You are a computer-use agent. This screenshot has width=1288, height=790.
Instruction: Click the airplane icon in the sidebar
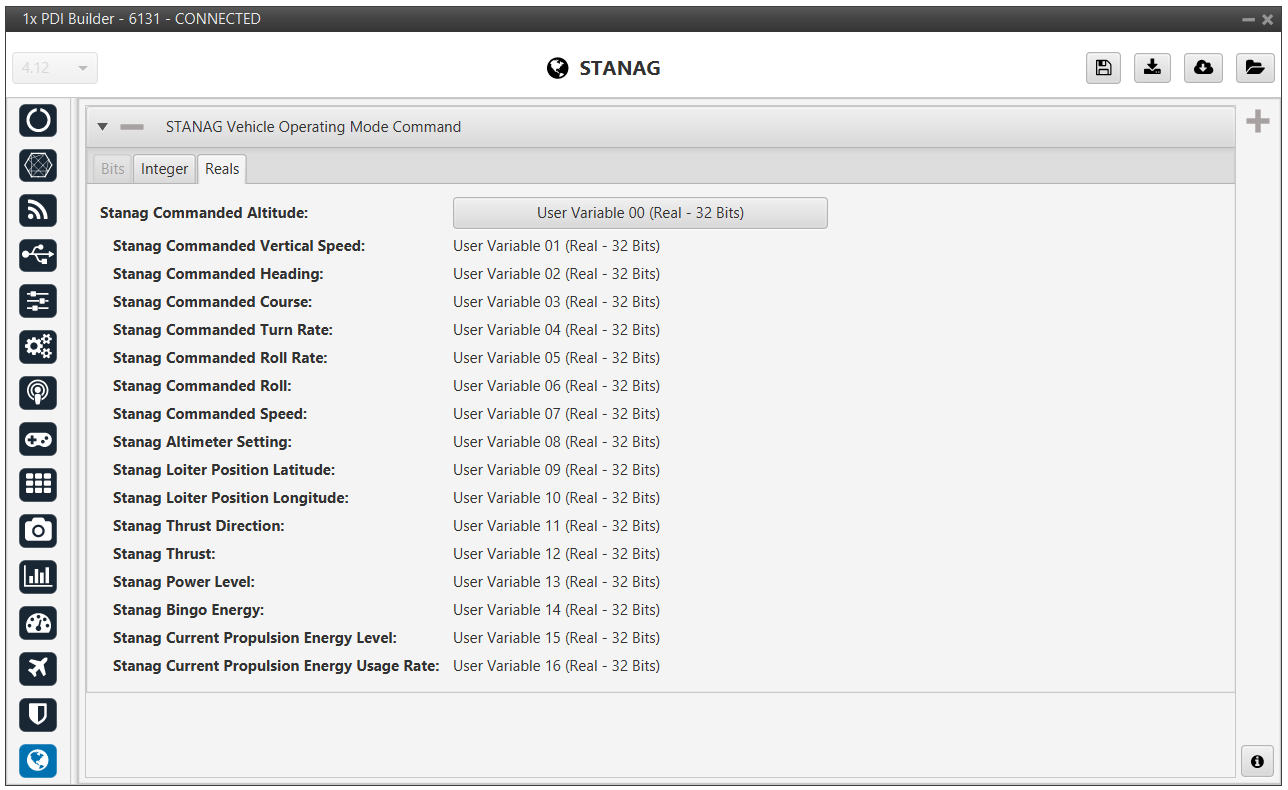38,668
